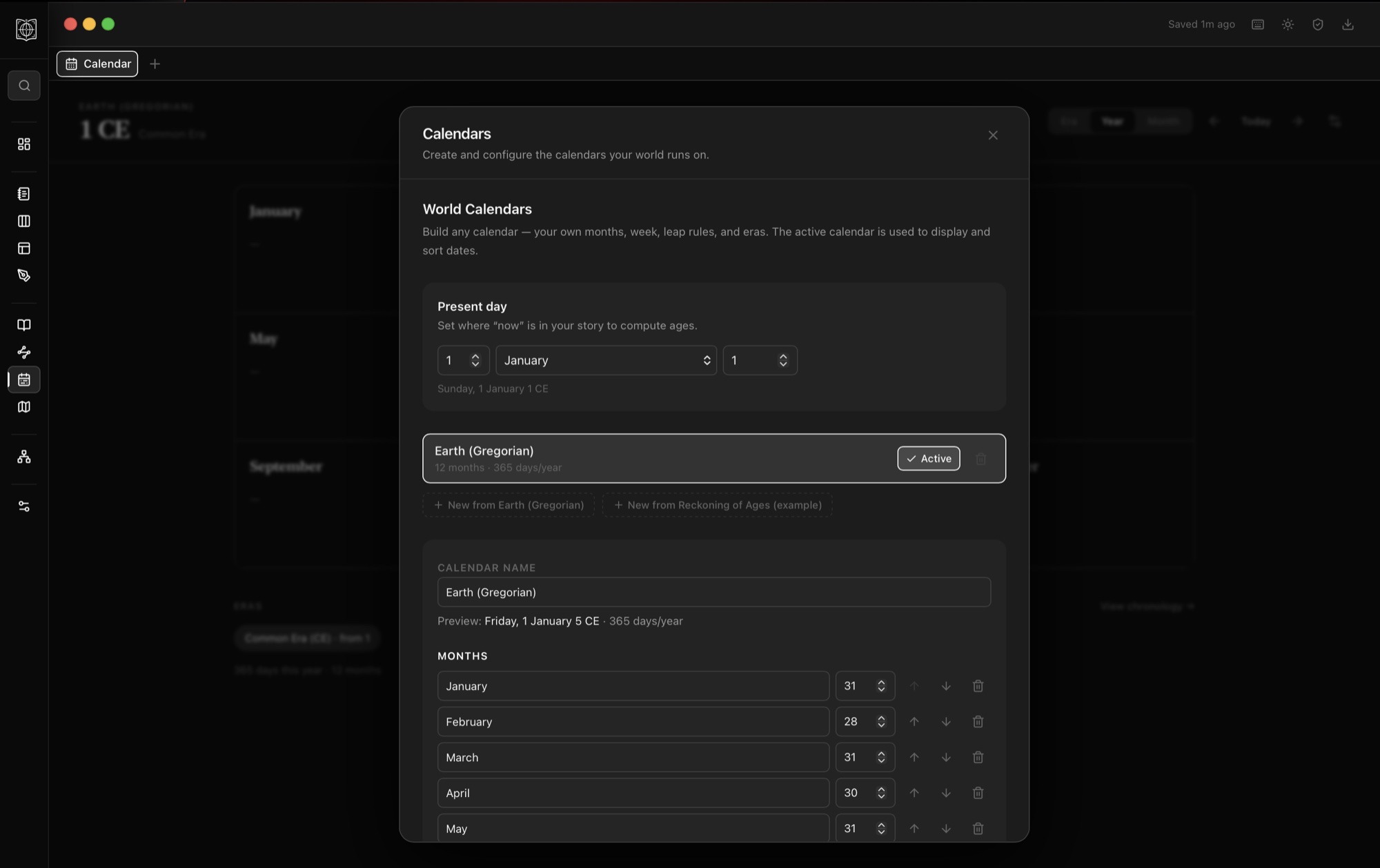The height and width of the screenshot is (868, 1380).
Task: Delete the April month row
Action: [978, 793]
